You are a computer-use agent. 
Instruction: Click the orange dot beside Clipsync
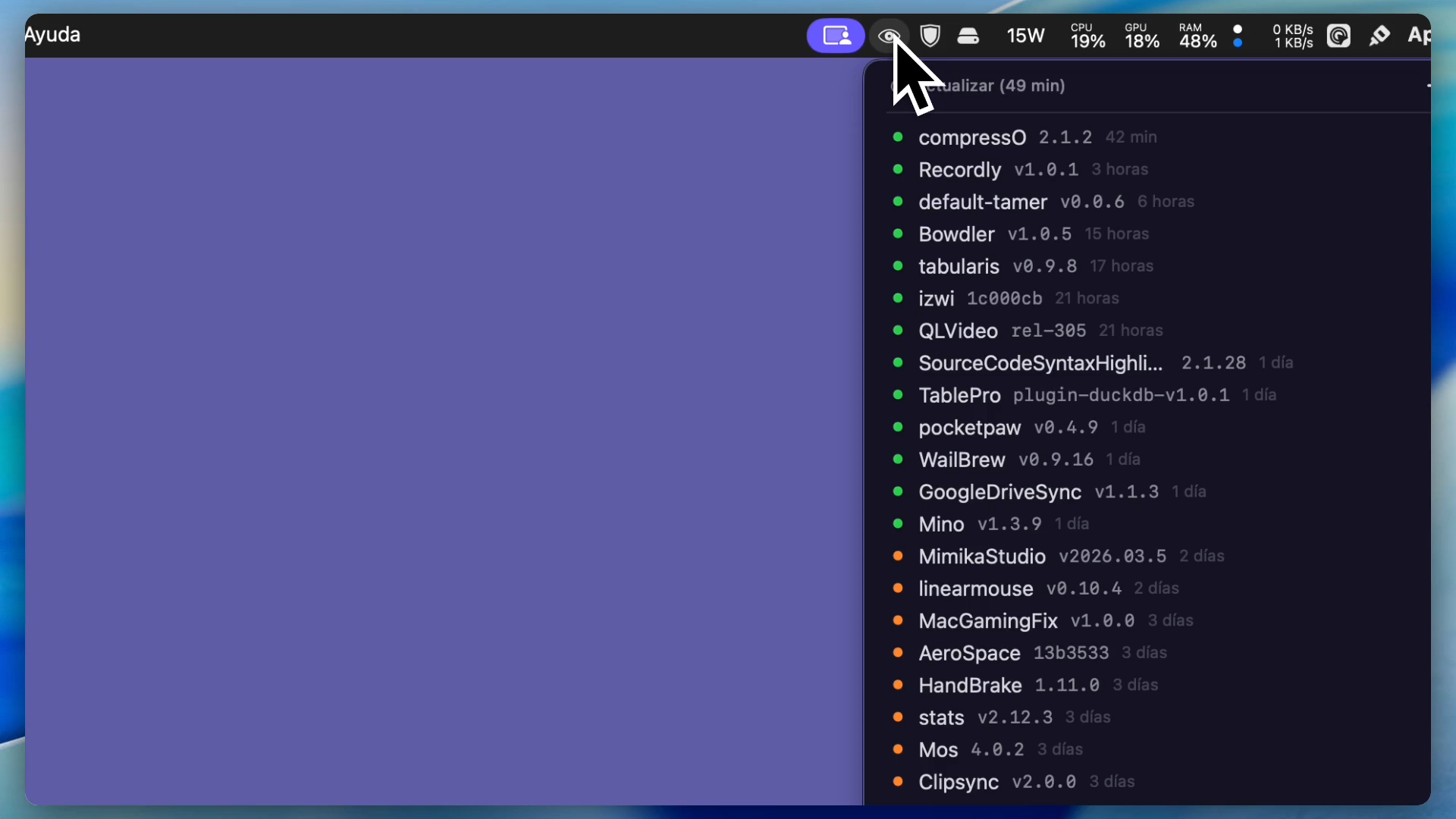coord(898,781)
